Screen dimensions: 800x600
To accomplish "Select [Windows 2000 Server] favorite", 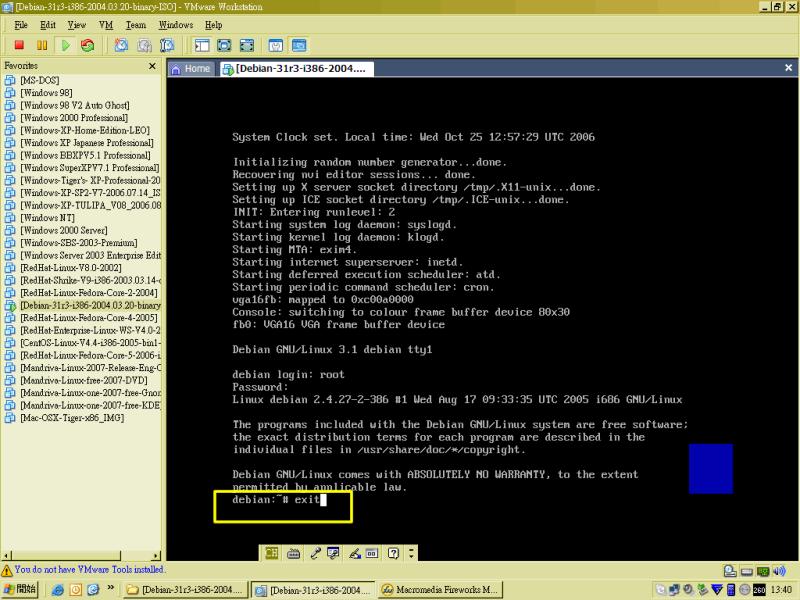I will [64, 230].
